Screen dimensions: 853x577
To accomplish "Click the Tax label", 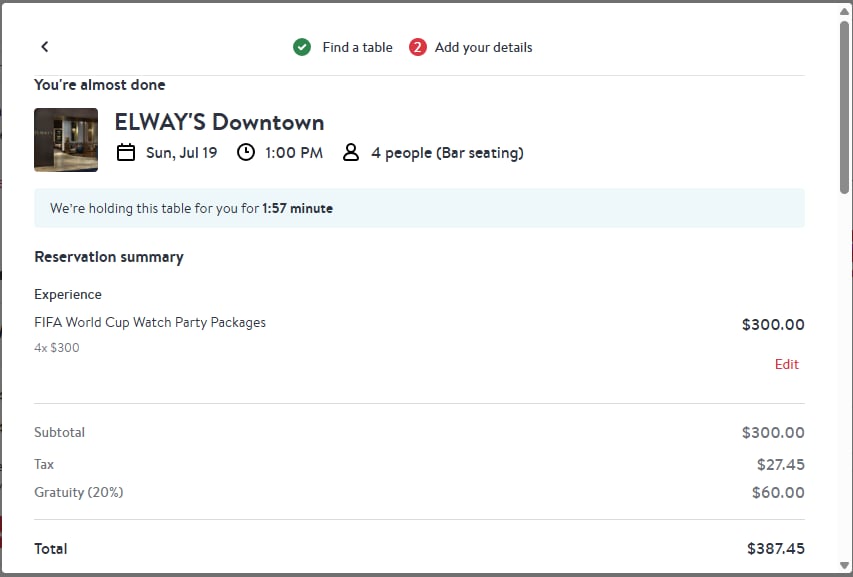I will tap(44, 464).
